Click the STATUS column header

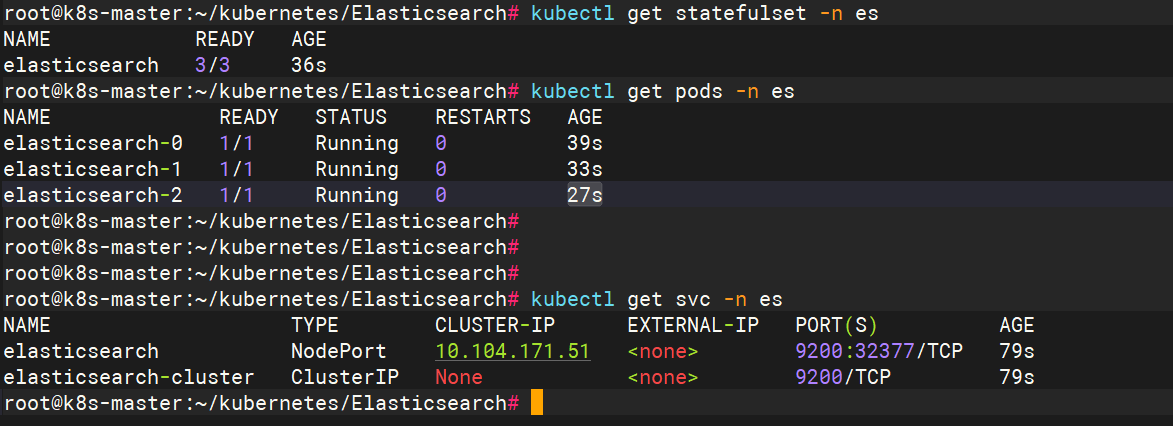[x=351, y=117]
